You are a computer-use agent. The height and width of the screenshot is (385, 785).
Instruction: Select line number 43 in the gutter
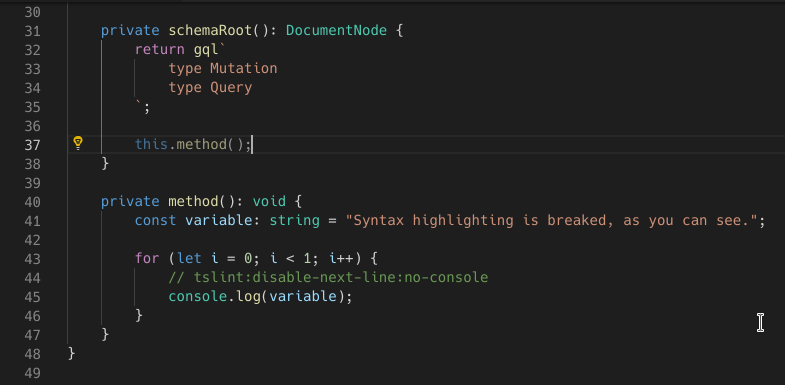(32, 259)
